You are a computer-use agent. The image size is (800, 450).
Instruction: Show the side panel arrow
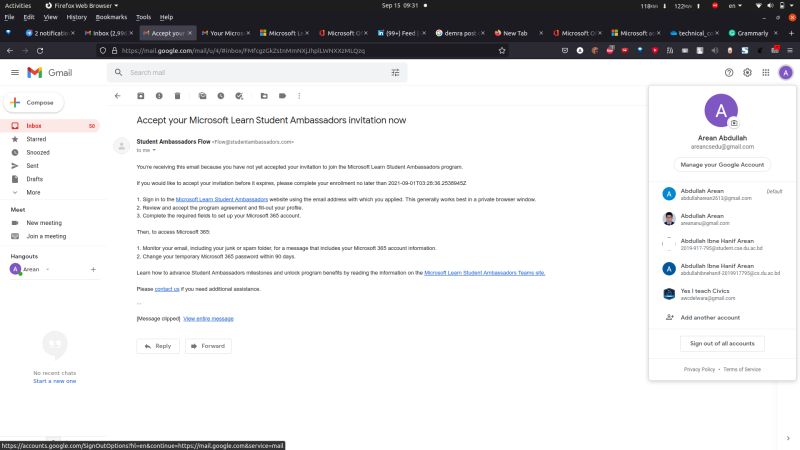[x=788, y=438]
